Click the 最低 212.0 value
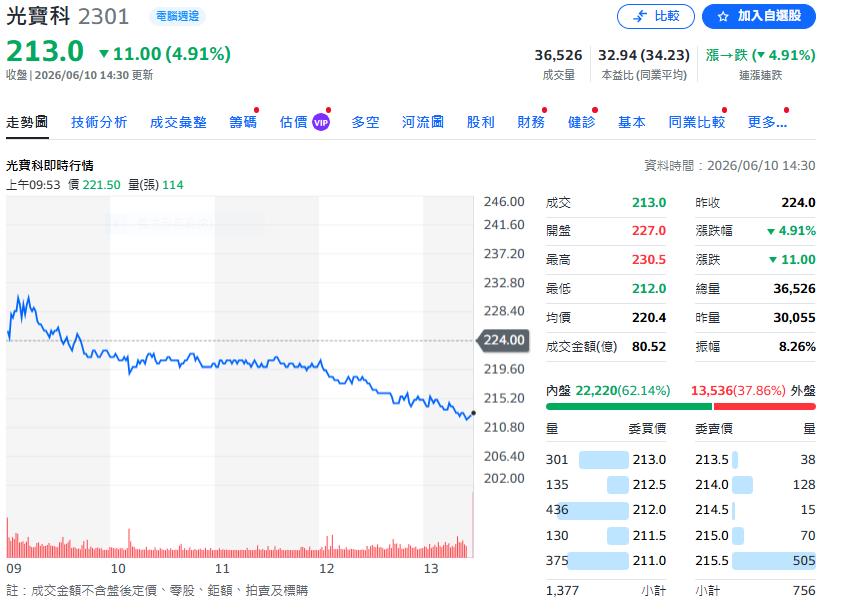Image resolution: width=843 pixels, height=610 pixels. tap(649, 289)
